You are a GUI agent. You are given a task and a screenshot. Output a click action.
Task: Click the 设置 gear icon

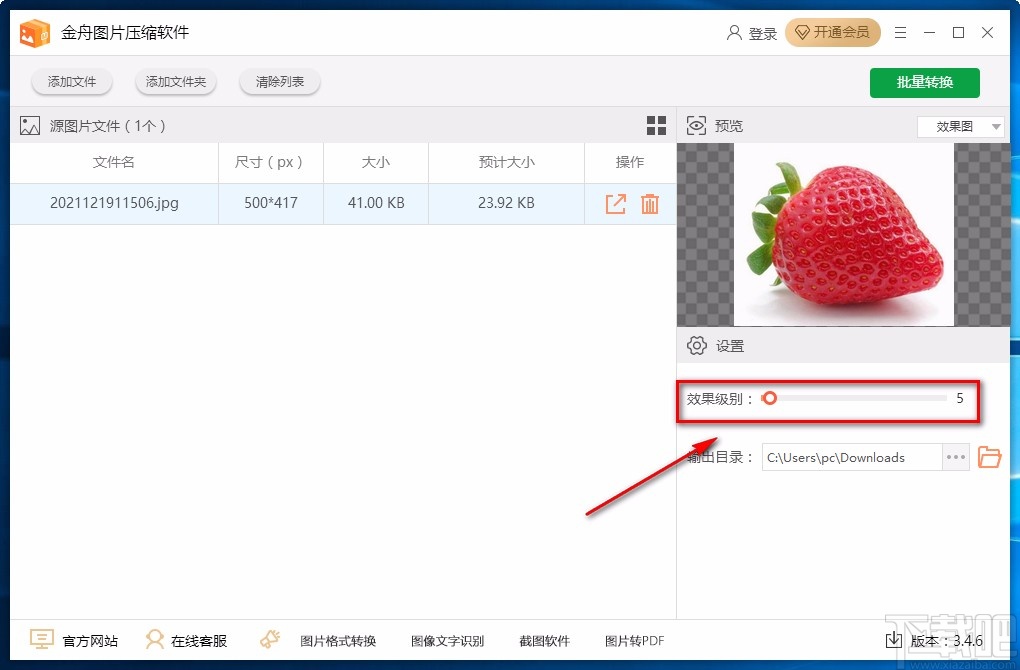pyautogui.click(x=697, y=345)
